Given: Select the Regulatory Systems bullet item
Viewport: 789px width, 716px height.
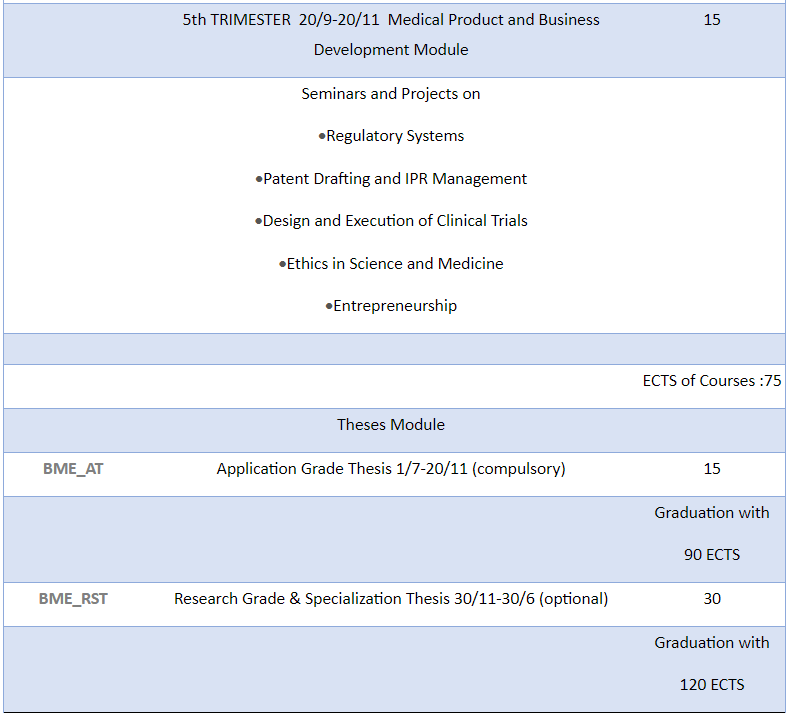Looking at the screenshot, I should click(390, 136).
